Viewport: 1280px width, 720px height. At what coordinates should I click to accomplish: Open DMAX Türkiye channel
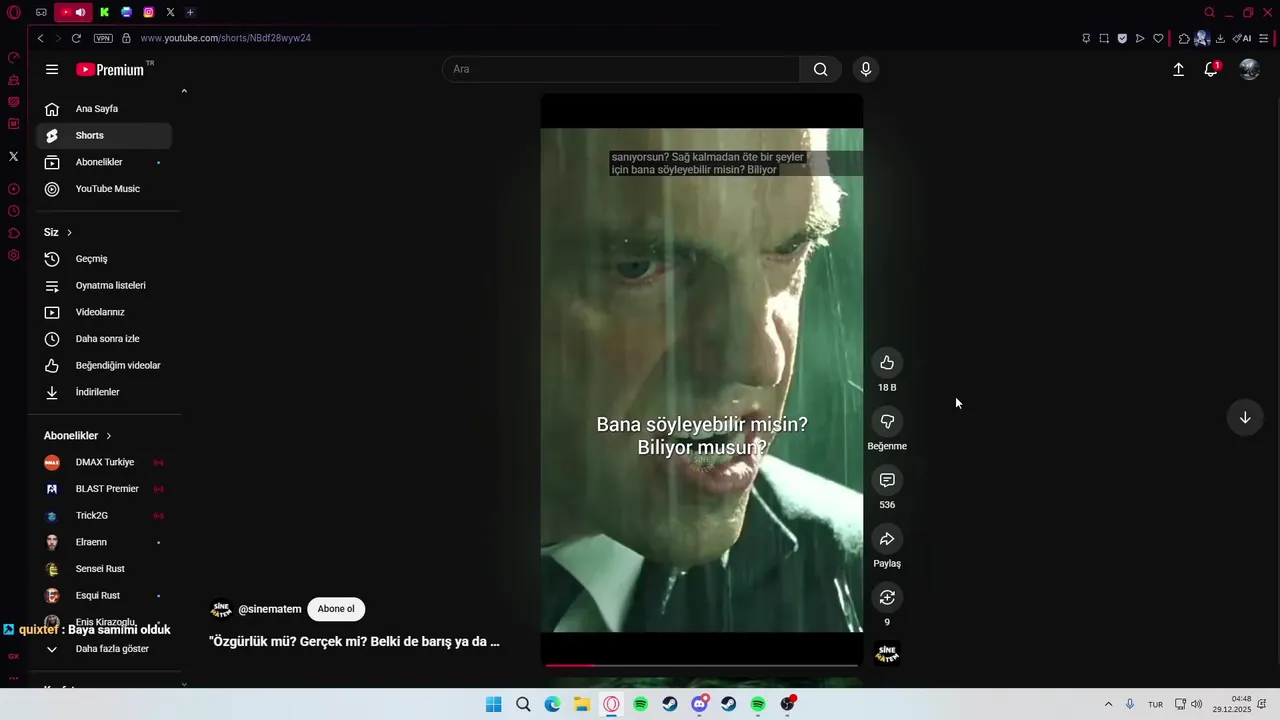click(104, 462)
